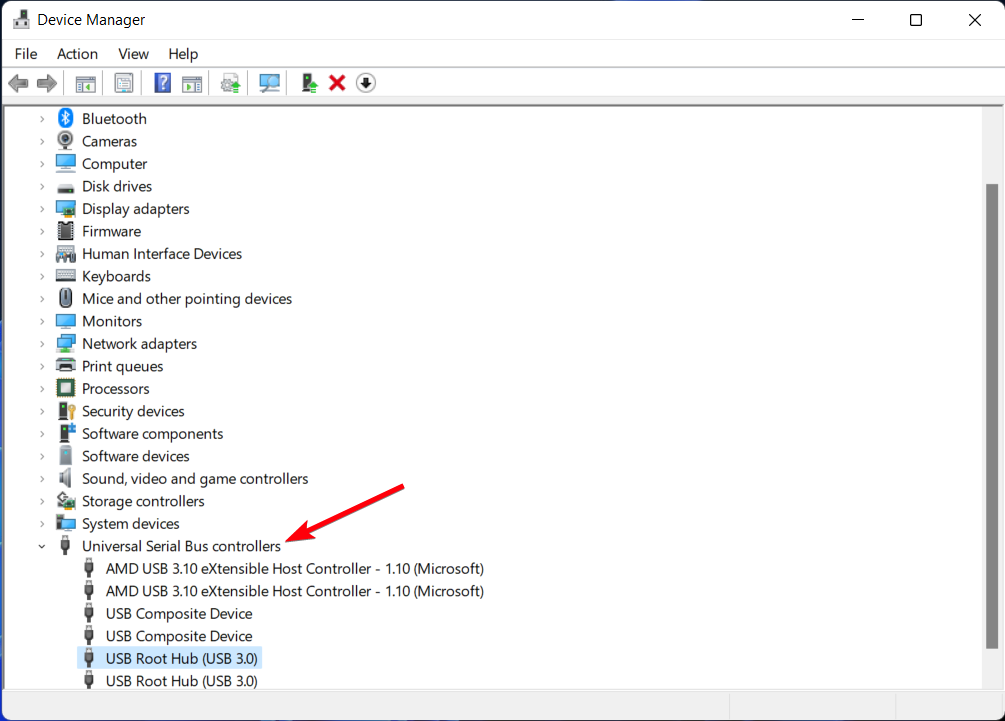This screenshot has width=1005, height=721.
Task: Click the red X uninstall device icon
Action: (x=337, y=83)
